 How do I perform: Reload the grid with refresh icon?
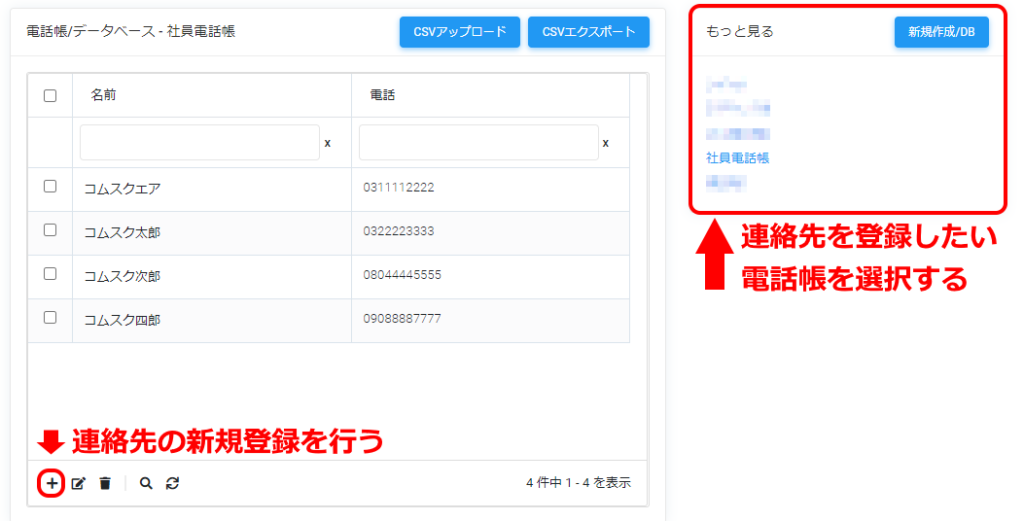click(172, 483)
